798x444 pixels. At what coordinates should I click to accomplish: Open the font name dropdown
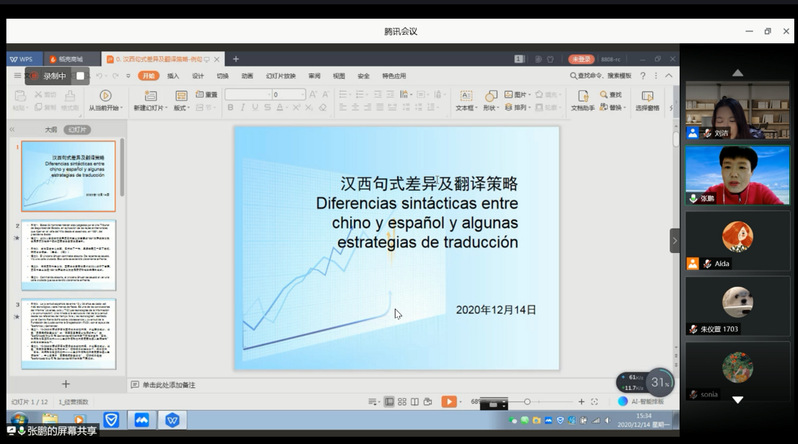[268, 95]
